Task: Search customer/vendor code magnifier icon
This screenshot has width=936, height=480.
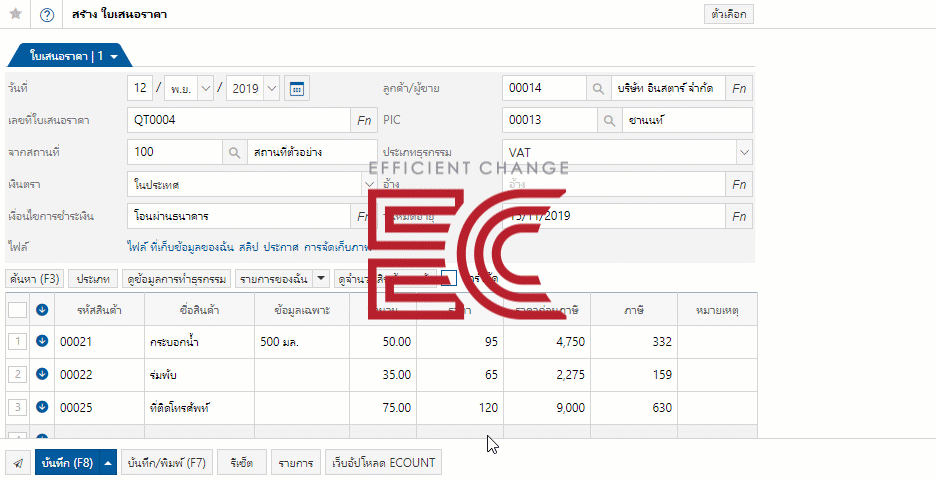Action: [598, 88]
